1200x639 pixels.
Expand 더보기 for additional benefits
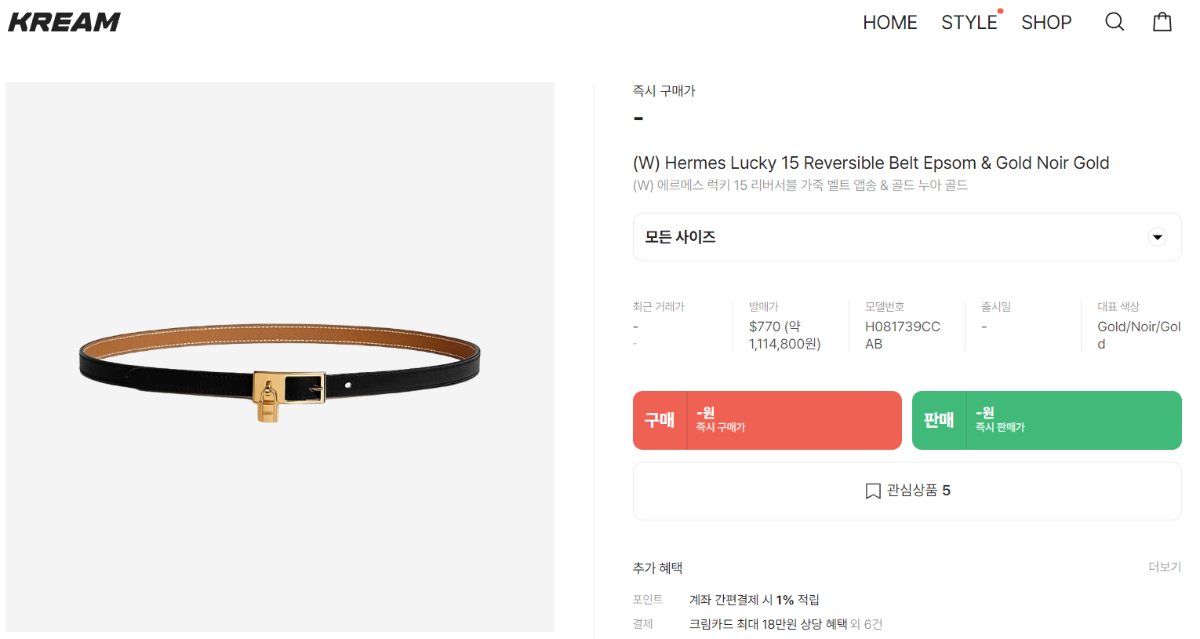(1164, 567)
